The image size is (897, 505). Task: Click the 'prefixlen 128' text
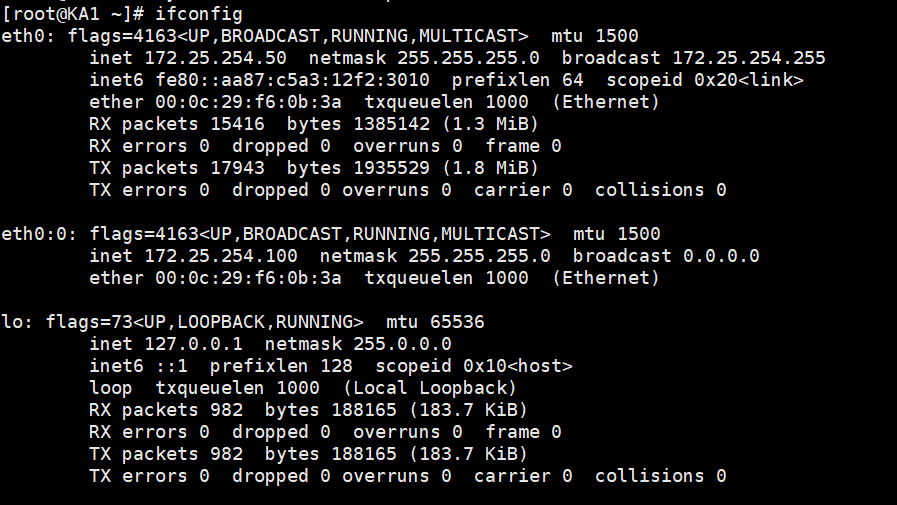(x=281, y=366)
